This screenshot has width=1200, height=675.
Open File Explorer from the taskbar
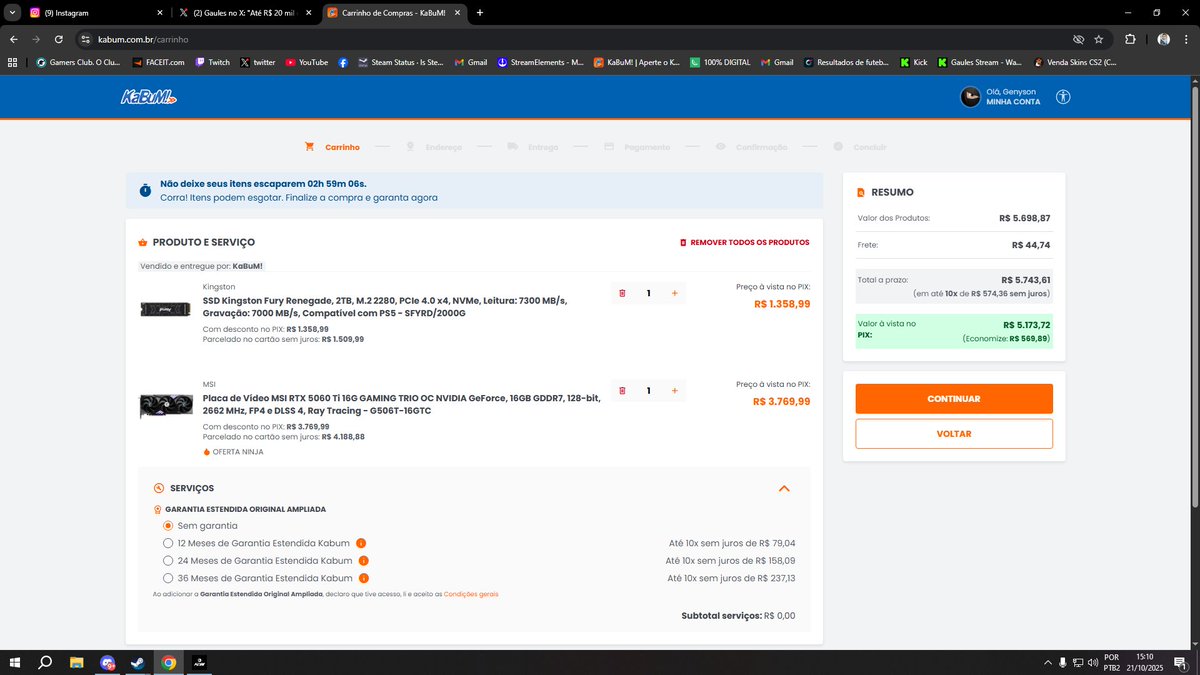point(76,662)
